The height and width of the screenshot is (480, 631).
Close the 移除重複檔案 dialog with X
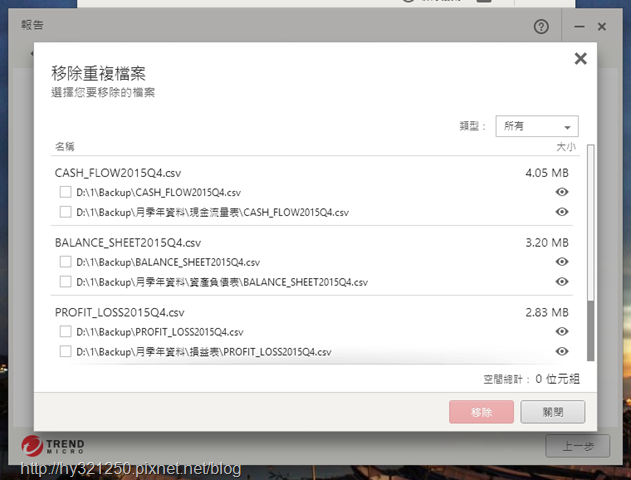point(580,59)
